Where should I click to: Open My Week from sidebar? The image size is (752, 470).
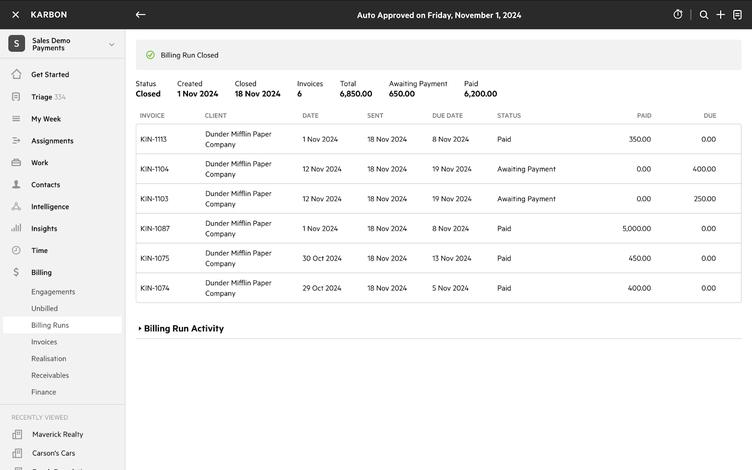45,119
